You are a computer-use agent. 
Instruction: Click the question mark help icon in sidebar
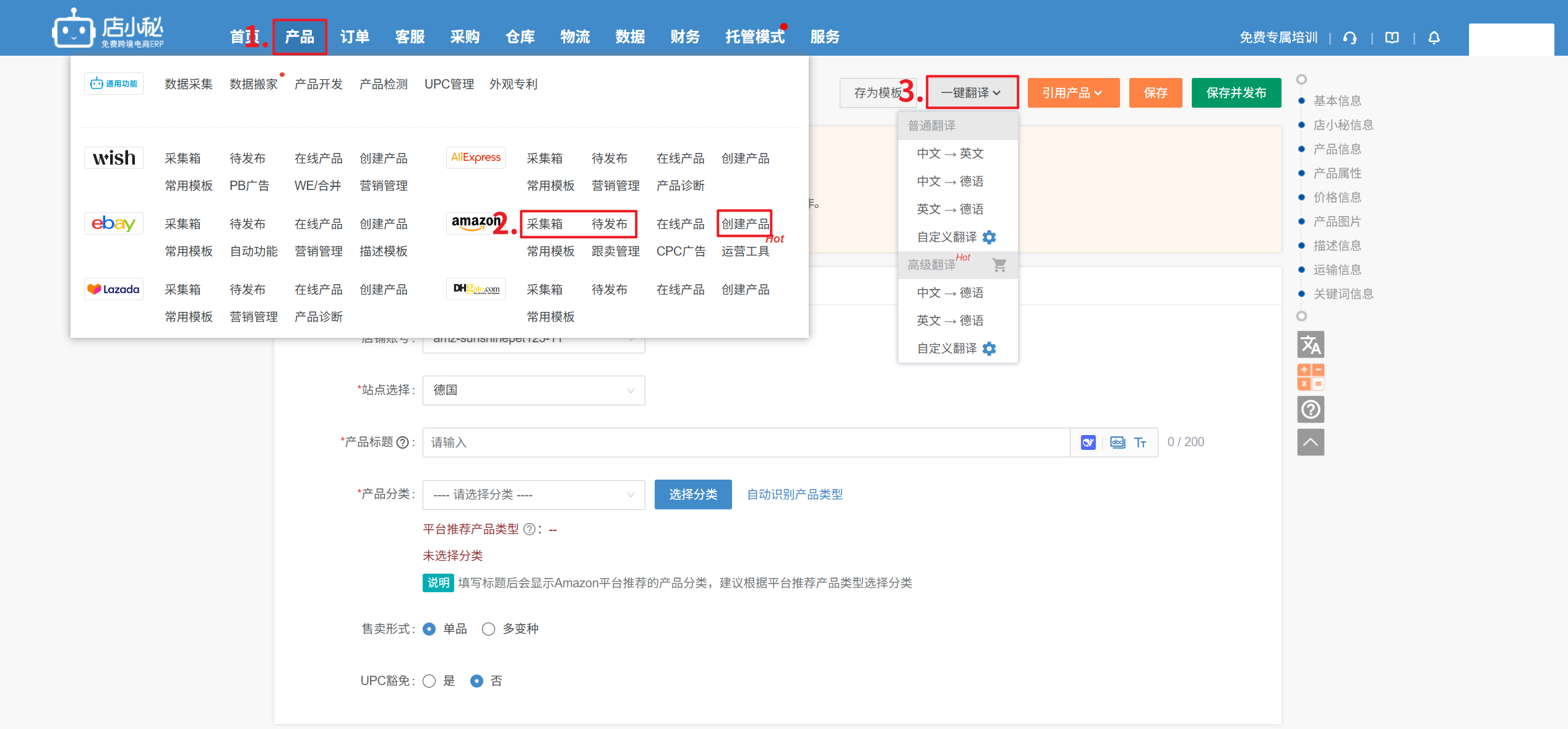click(1310, 410)
